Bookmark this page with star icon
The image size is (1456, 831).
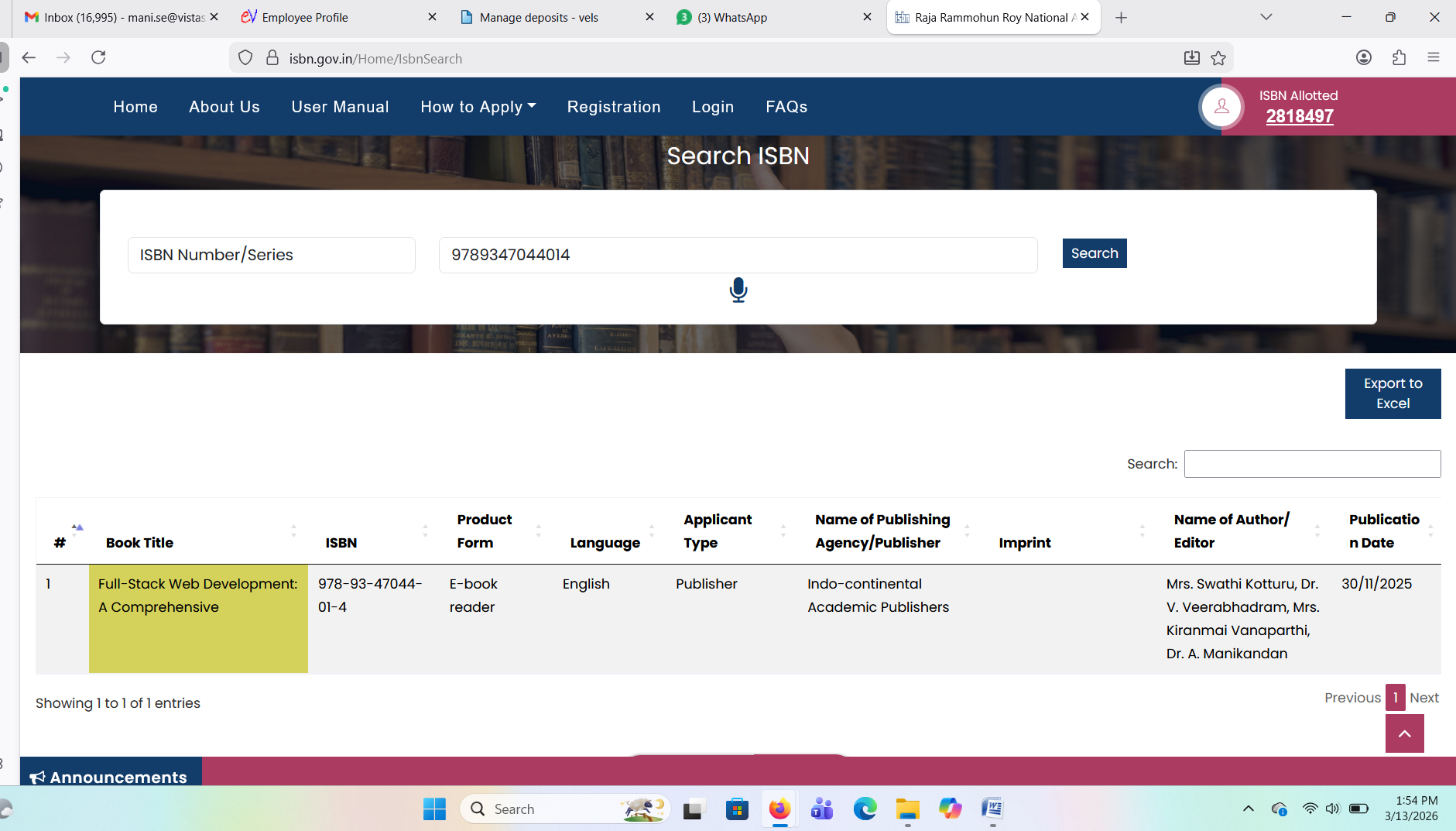click(x=1218, y=58)
